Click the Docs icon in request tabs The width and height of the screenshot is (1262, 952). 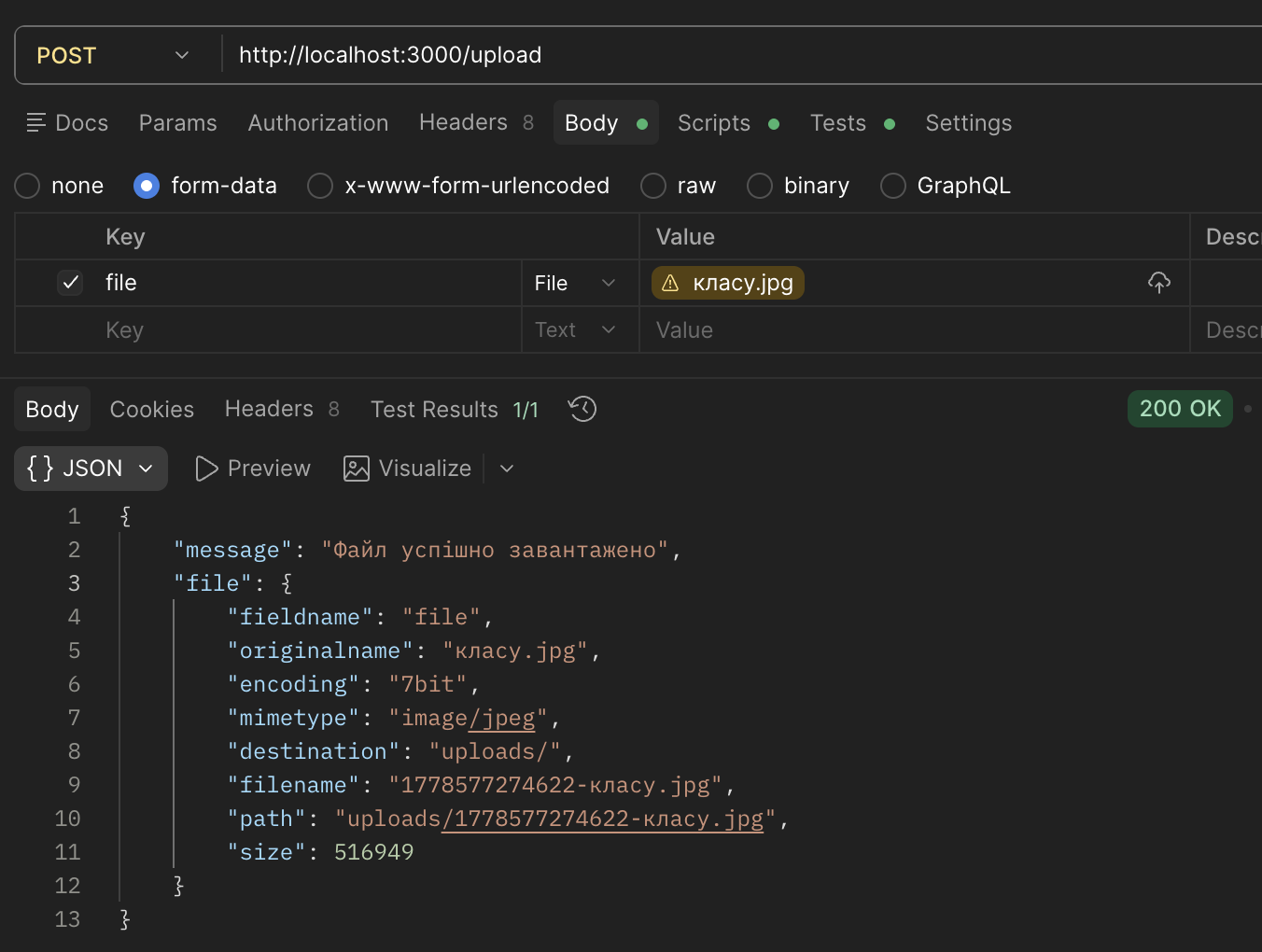(x=36, y=122)
